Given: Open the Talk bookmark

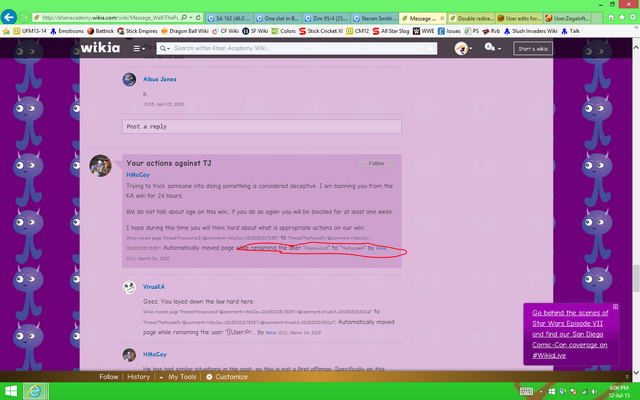Looking at the screenshot, I should [x=570, y=31].
